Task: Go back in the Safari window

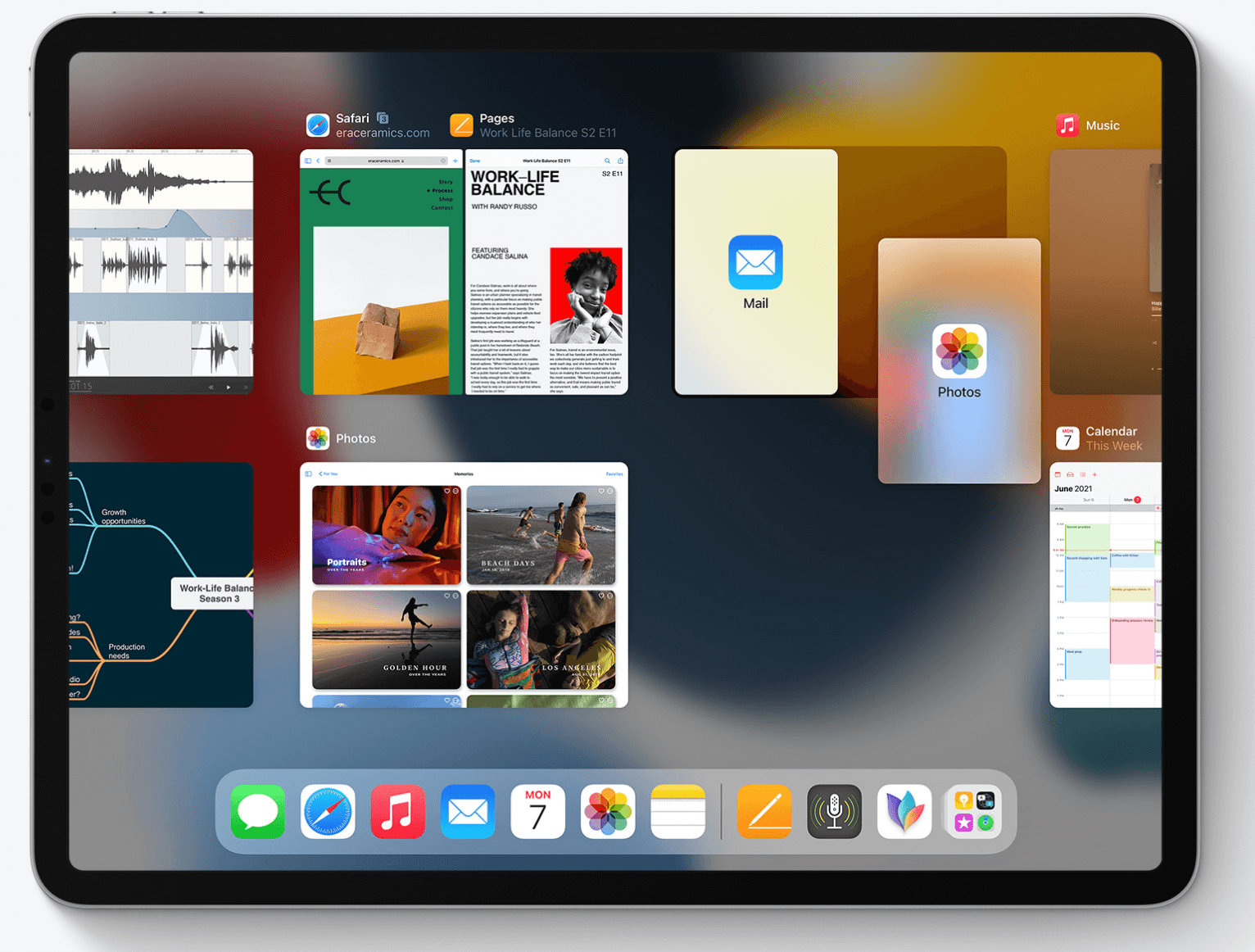Action: click(x=318, y=161)
